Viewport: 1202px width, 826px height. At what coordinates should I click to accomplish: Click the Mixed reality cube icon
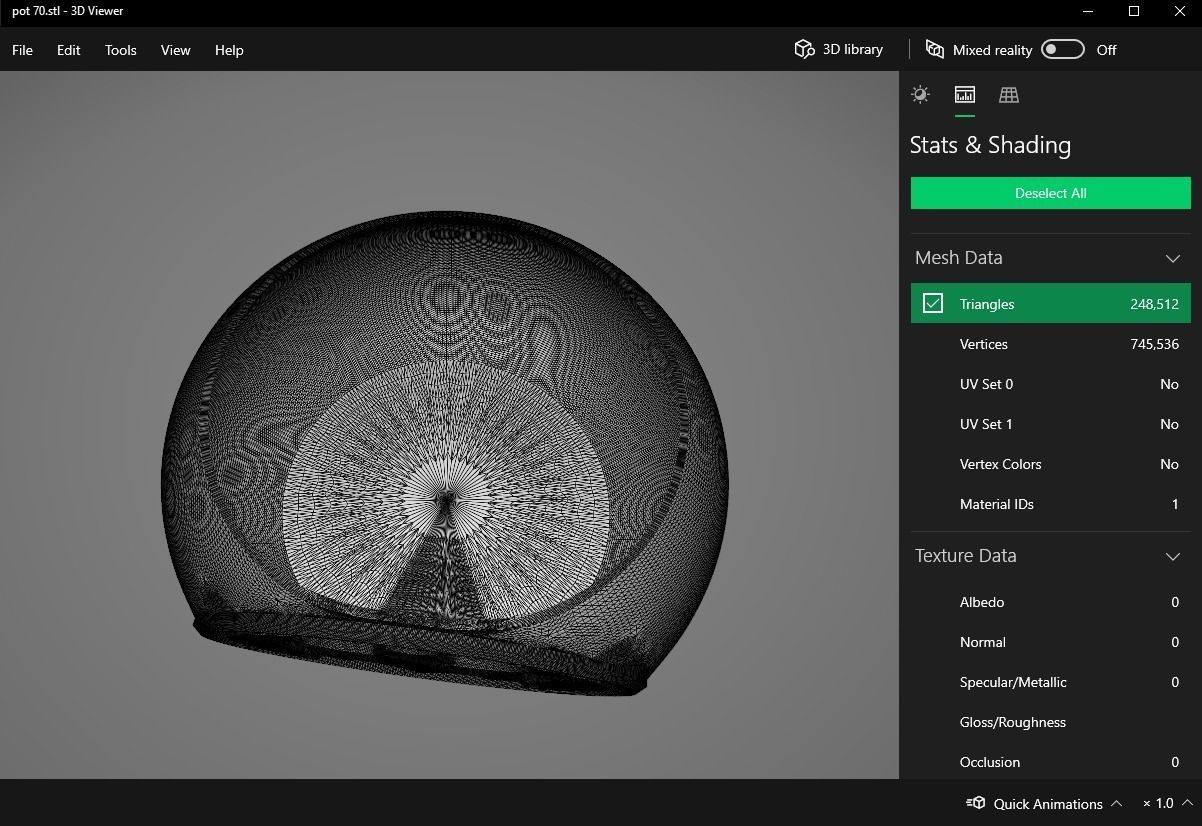pyautogui.click(x=935, y=50)
